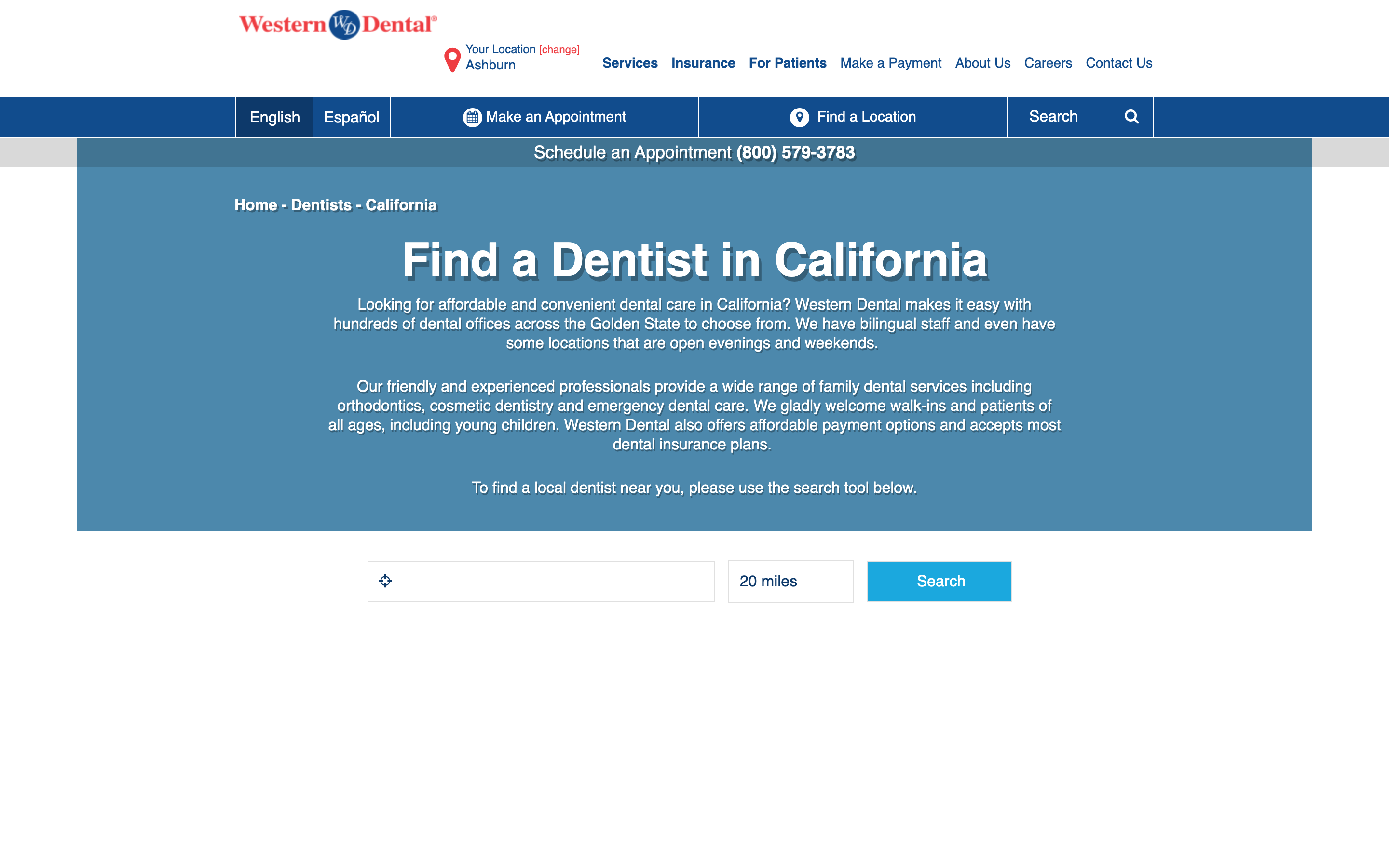Go to Make a Payment
This screenshot has width=1389, height=868.
(891, 63)
